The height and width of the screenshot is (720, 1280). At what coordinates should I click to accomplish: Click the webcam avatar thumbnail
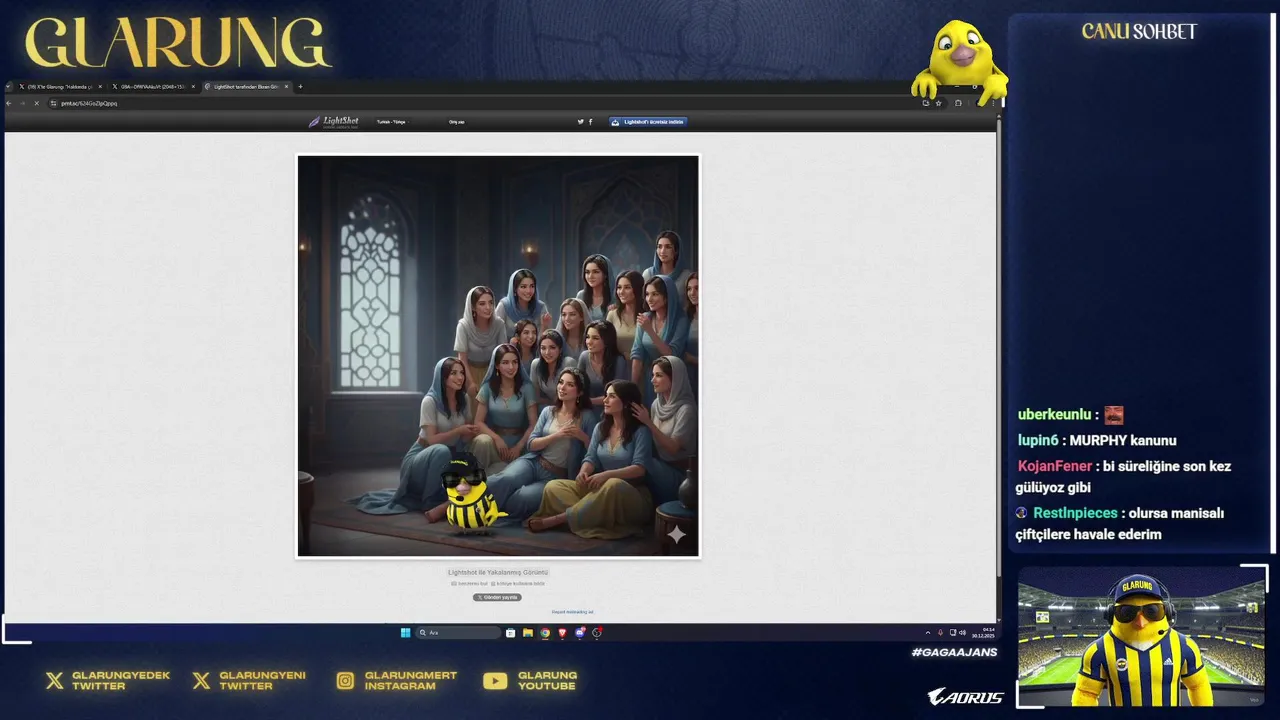pyautogui.click(x=1139, y=637)
